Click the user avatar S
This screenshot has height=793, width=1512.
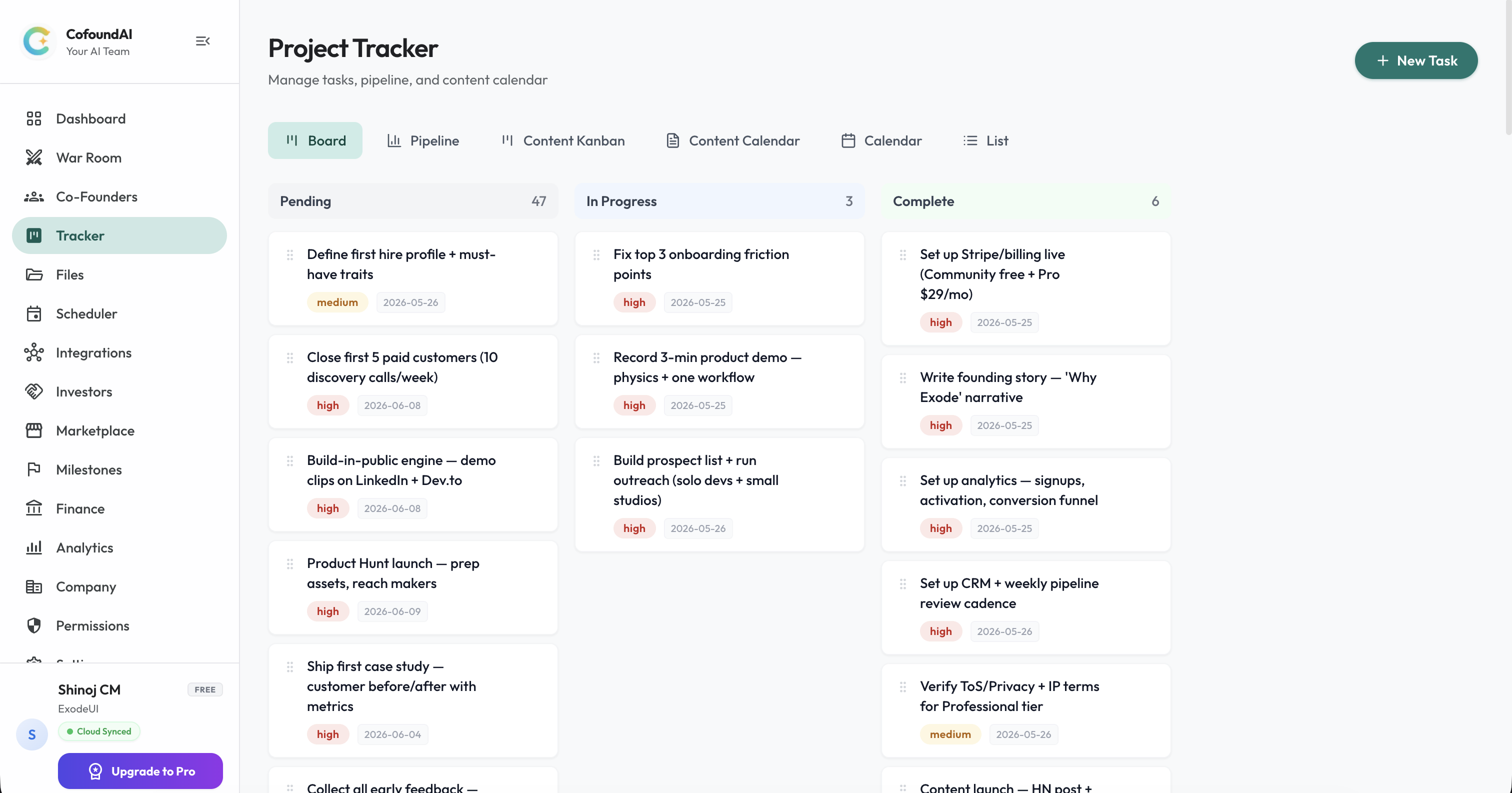(31, 733)
